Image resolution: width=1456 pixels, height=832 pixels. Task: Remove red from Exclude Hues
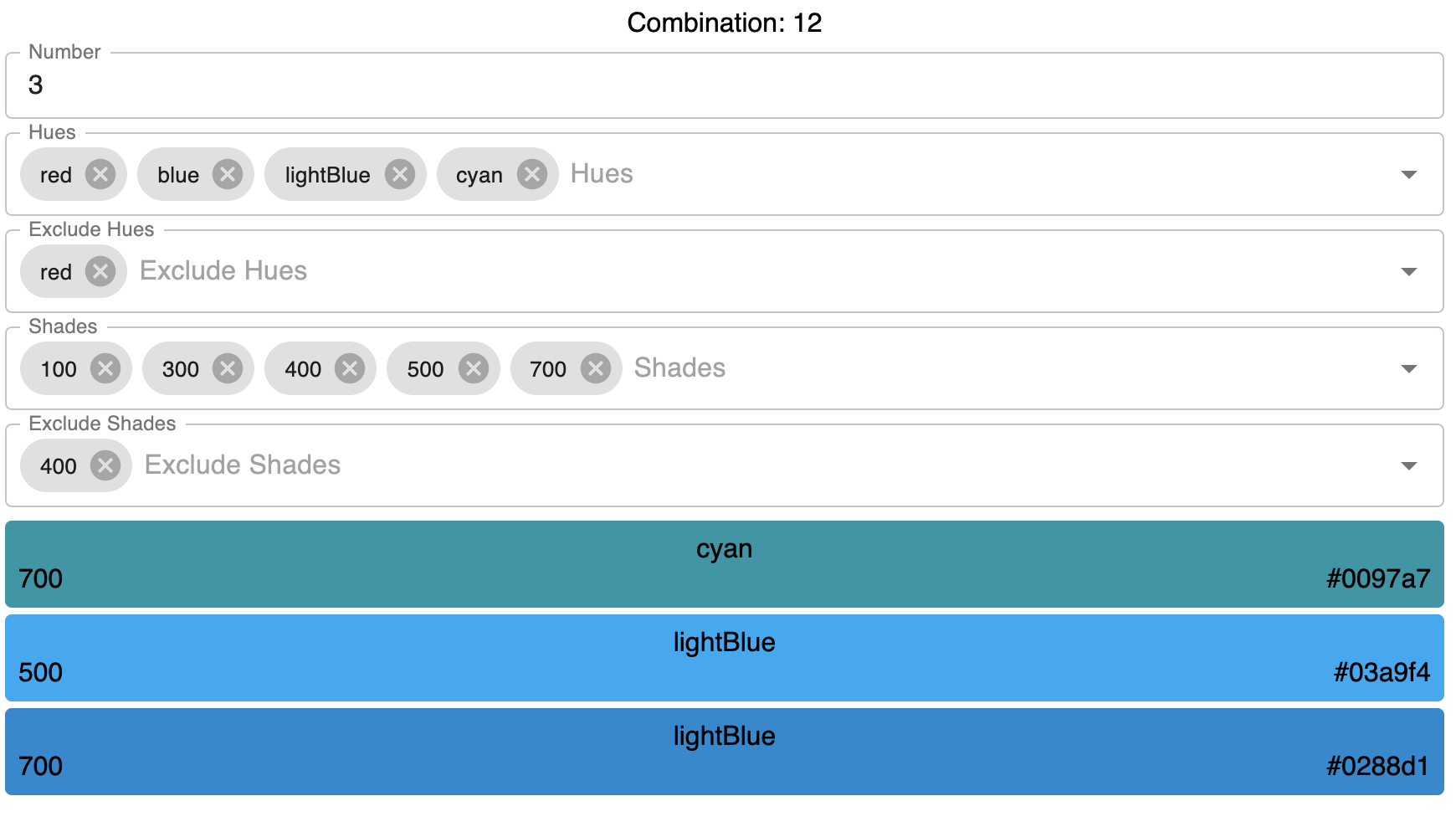(x=100, y=271)
